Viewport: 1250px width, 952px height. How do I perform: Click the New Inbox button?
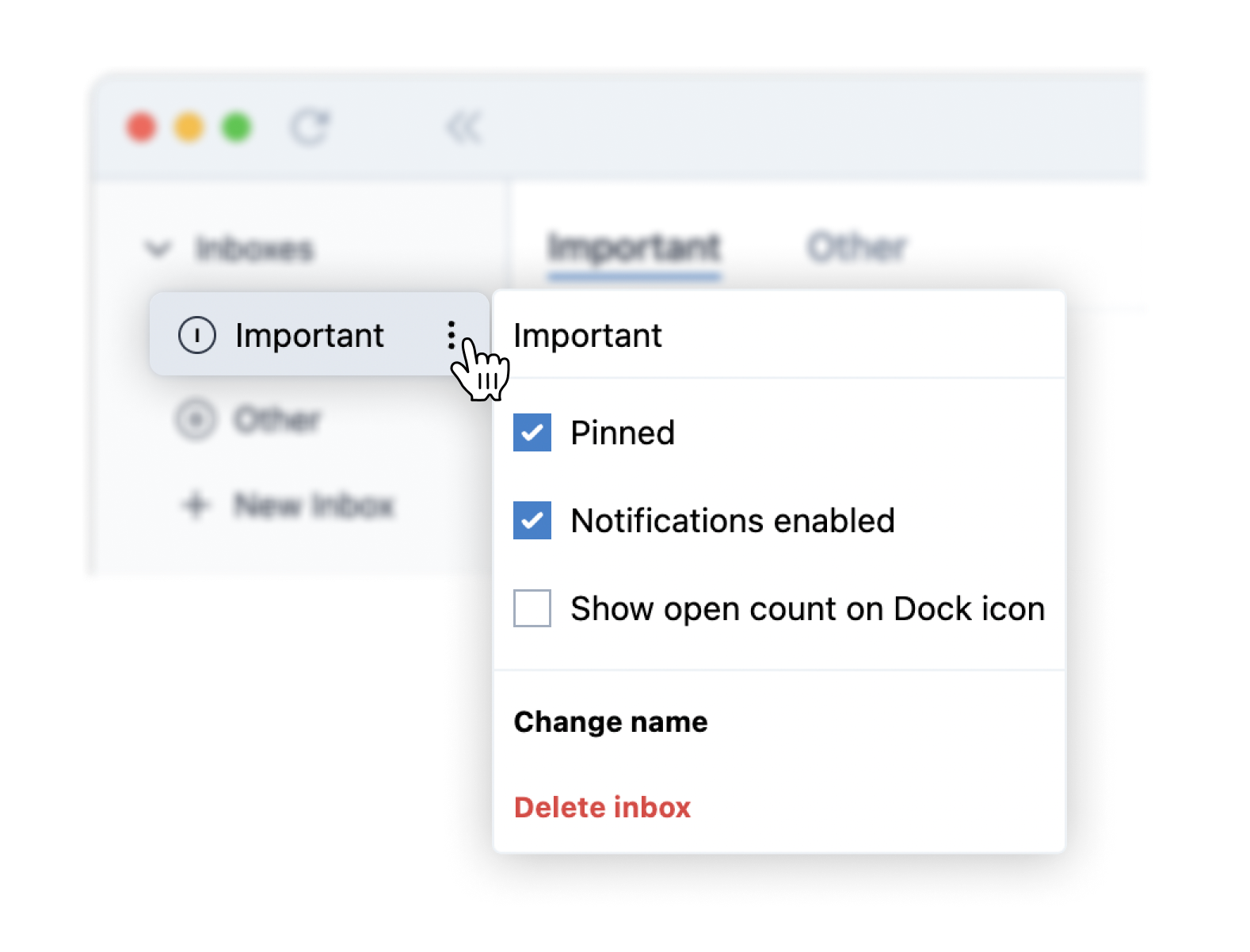314,505
